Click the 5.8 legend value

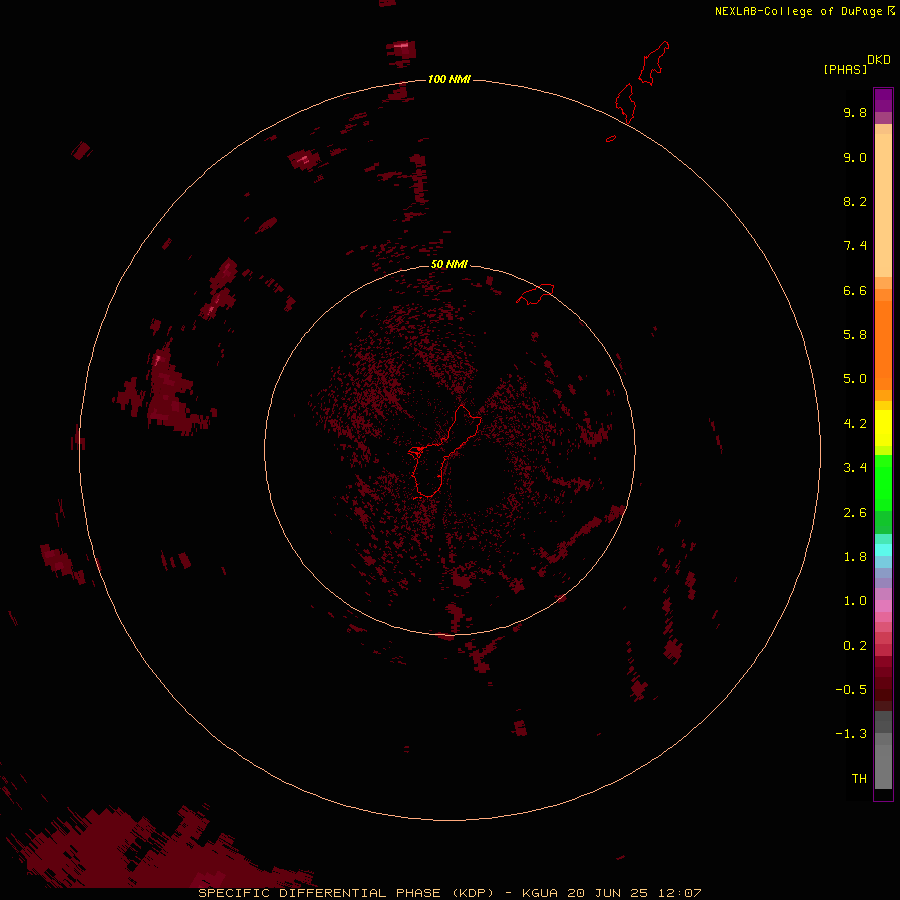pos(855,335)
